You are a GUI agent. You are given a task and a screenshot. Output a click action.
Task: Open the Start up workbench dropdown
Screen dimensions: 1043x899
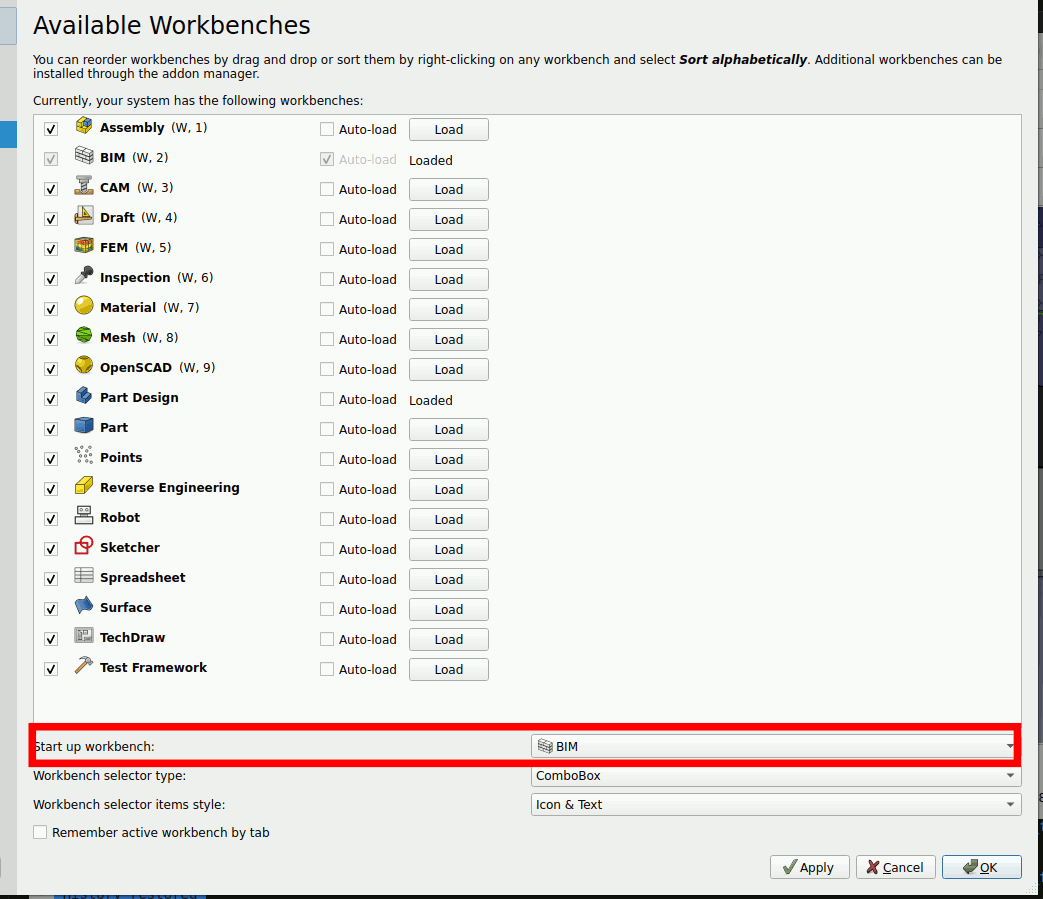[x=775, y=746]
